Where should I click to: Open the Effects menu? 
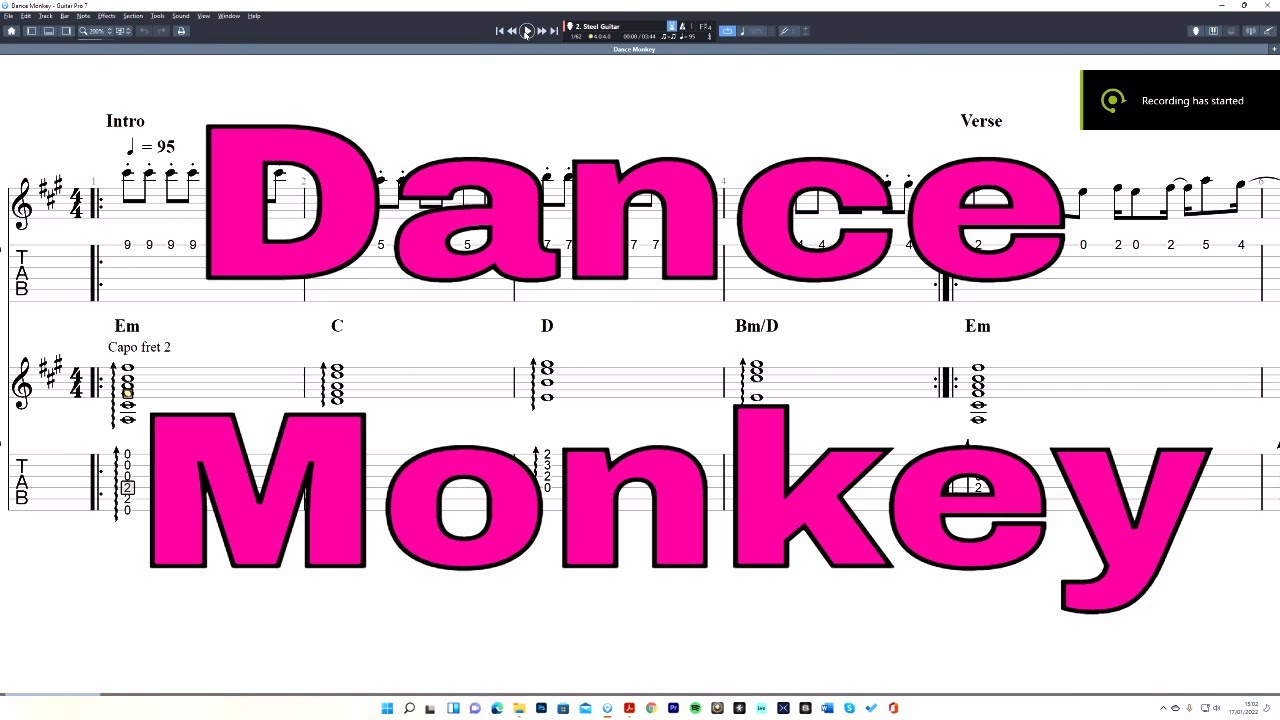point(106,16)
